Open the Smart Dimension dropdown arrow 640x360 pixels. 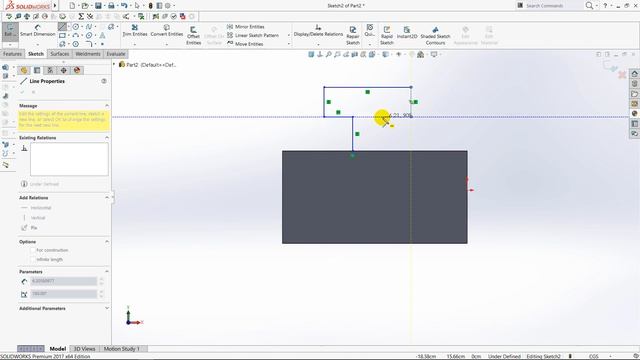[37, 44]
